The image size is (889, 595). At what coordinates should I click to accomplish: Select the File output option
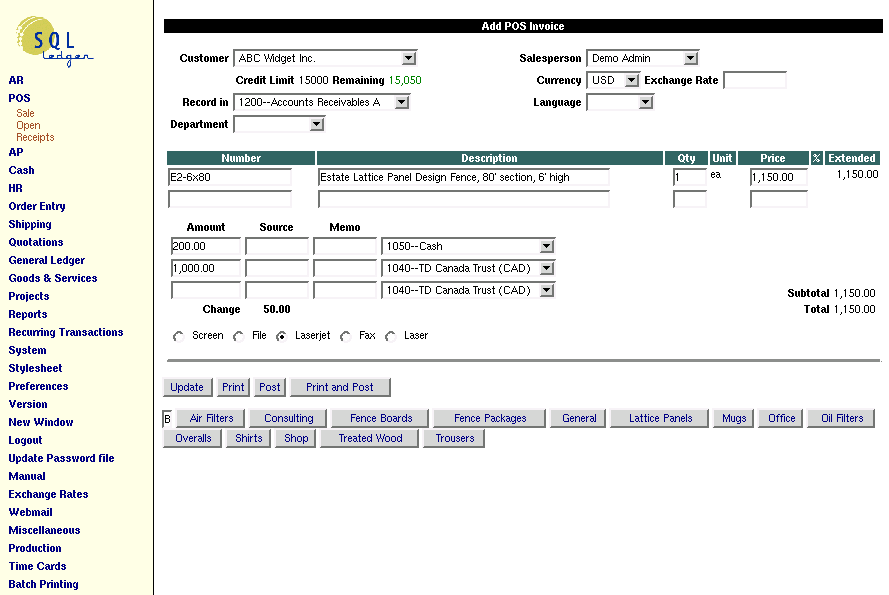coord(240,335)
